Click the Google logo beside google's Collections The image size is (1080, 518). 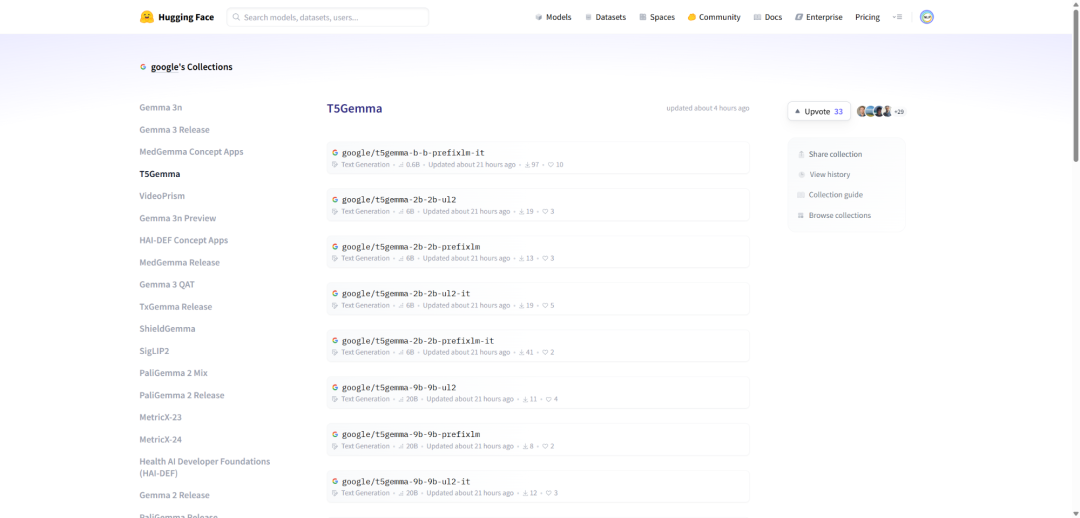[x=143, y=67]
